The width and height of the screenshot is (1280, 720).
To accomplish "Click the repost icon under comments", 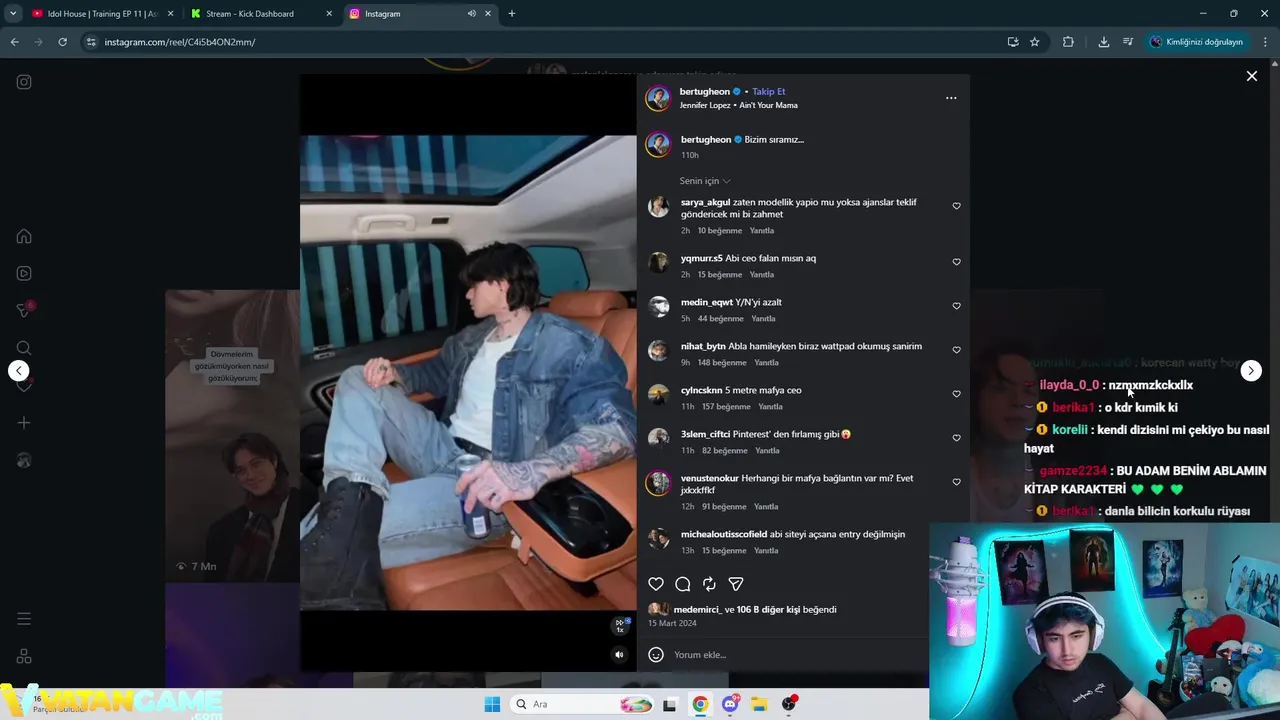I will click(x=709, y=584).
